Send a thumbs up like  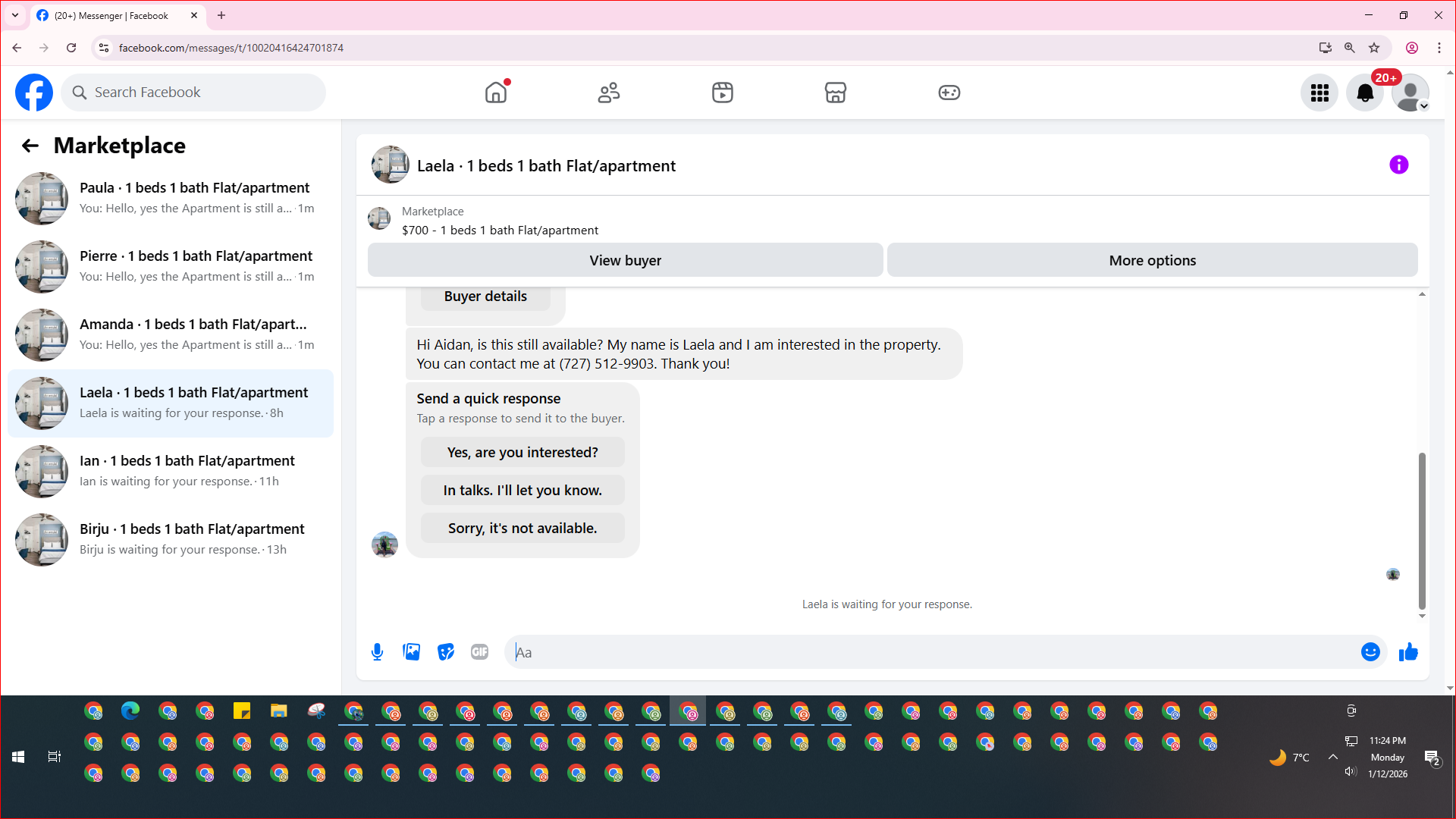pyautogui.click(x=1408, y=652)
